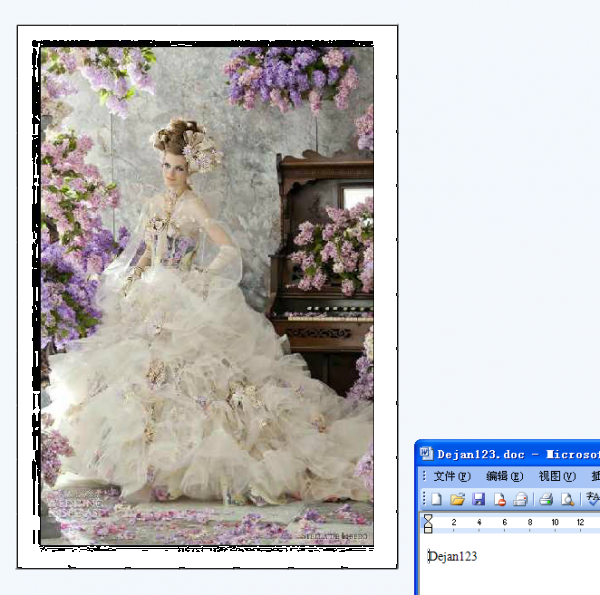Click the Dejan123.doc title bar
Image resolution: width=600 pixels, height=595 pixels.
508,454
